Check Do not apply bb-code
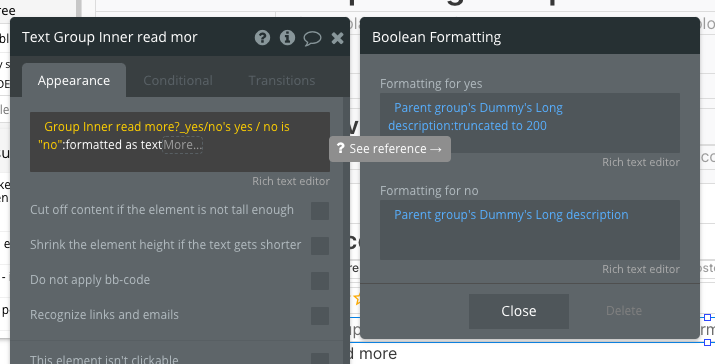Screen dimensions: 715x364 click(x=320, y=281)
